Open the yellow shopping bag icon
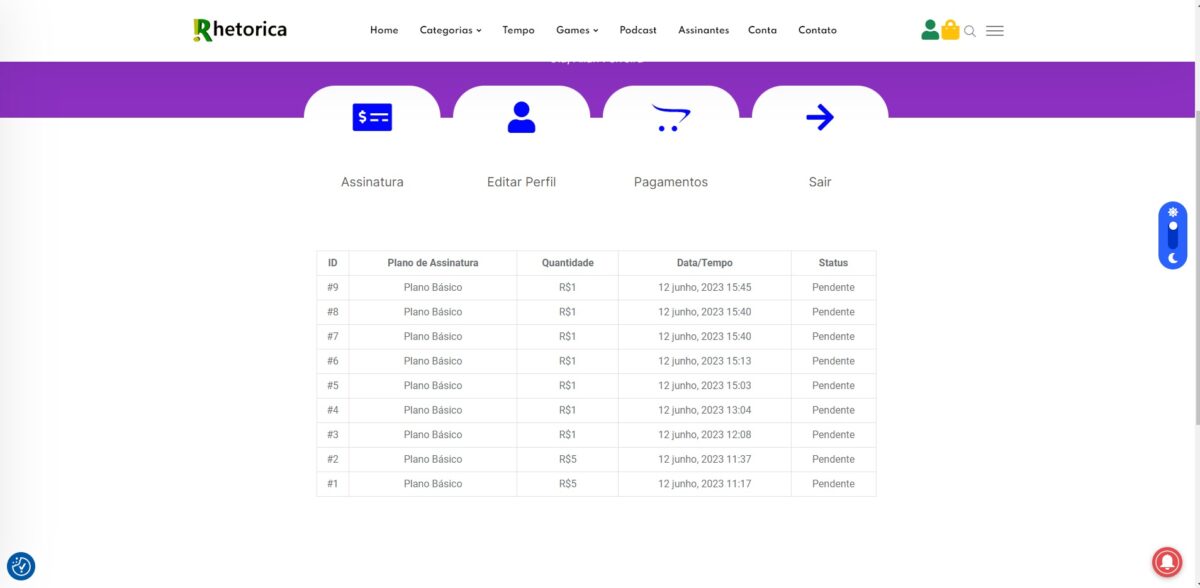The width and height of the screenshot is (1200, 588). [x=950, y=30]
